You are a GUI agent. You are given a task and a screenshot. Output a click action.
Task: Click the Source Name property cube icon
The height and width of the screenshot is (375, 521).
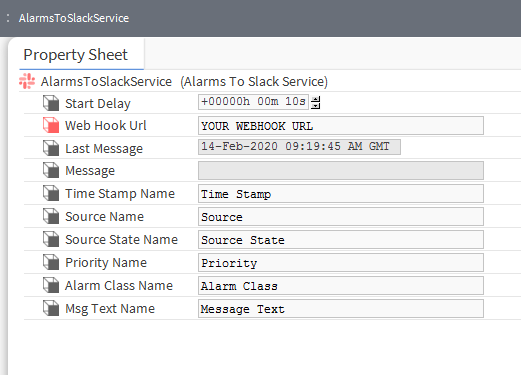pyautogui.click(x=51, y=216)
